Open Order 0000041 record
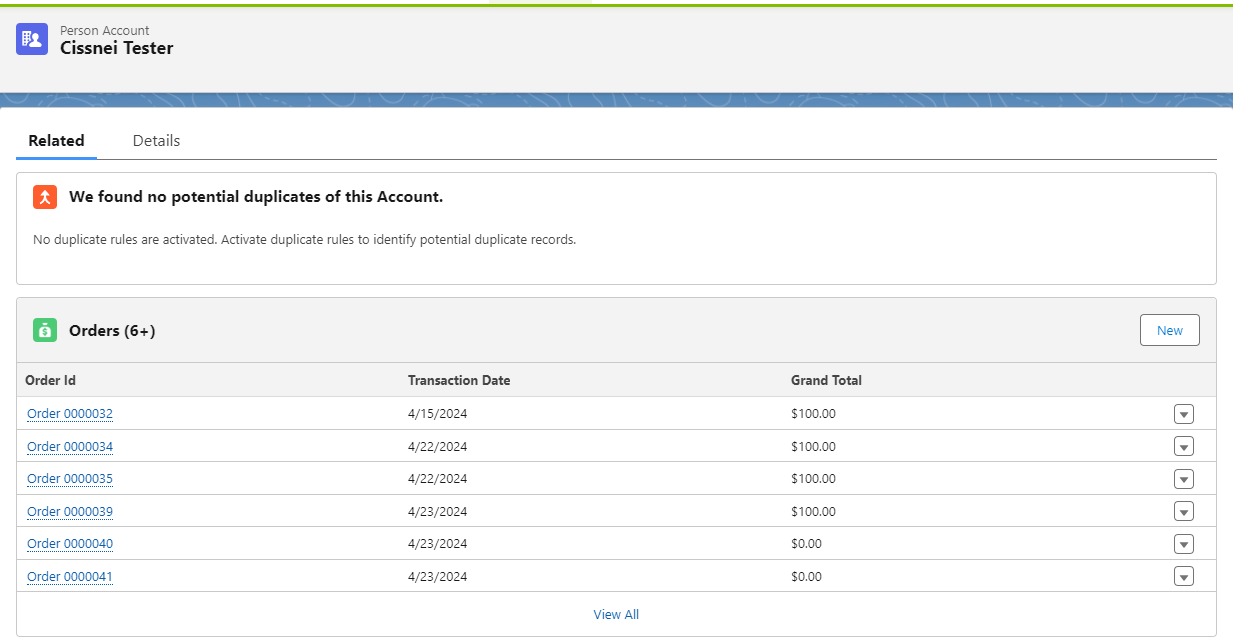This screenshot has width=1233, height=641. coord(70,577)
